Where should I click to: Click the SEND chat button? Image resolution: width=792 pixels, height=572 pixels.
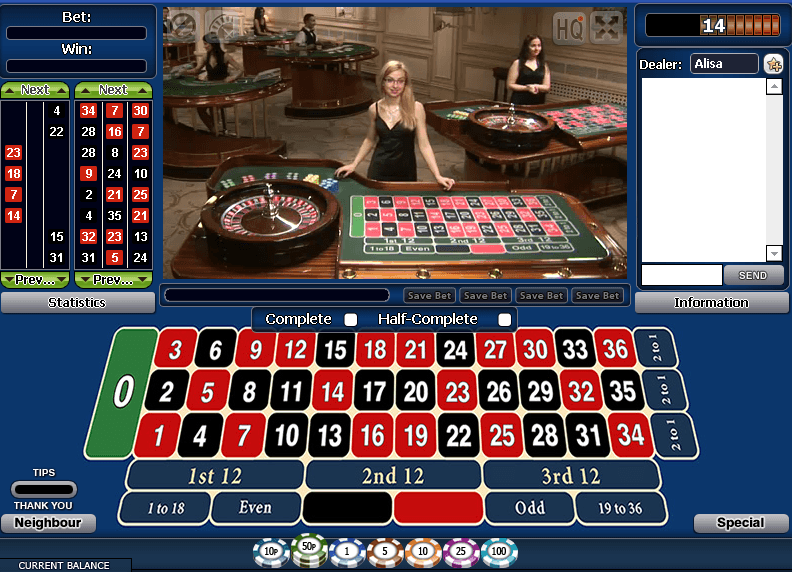point(753,275)
